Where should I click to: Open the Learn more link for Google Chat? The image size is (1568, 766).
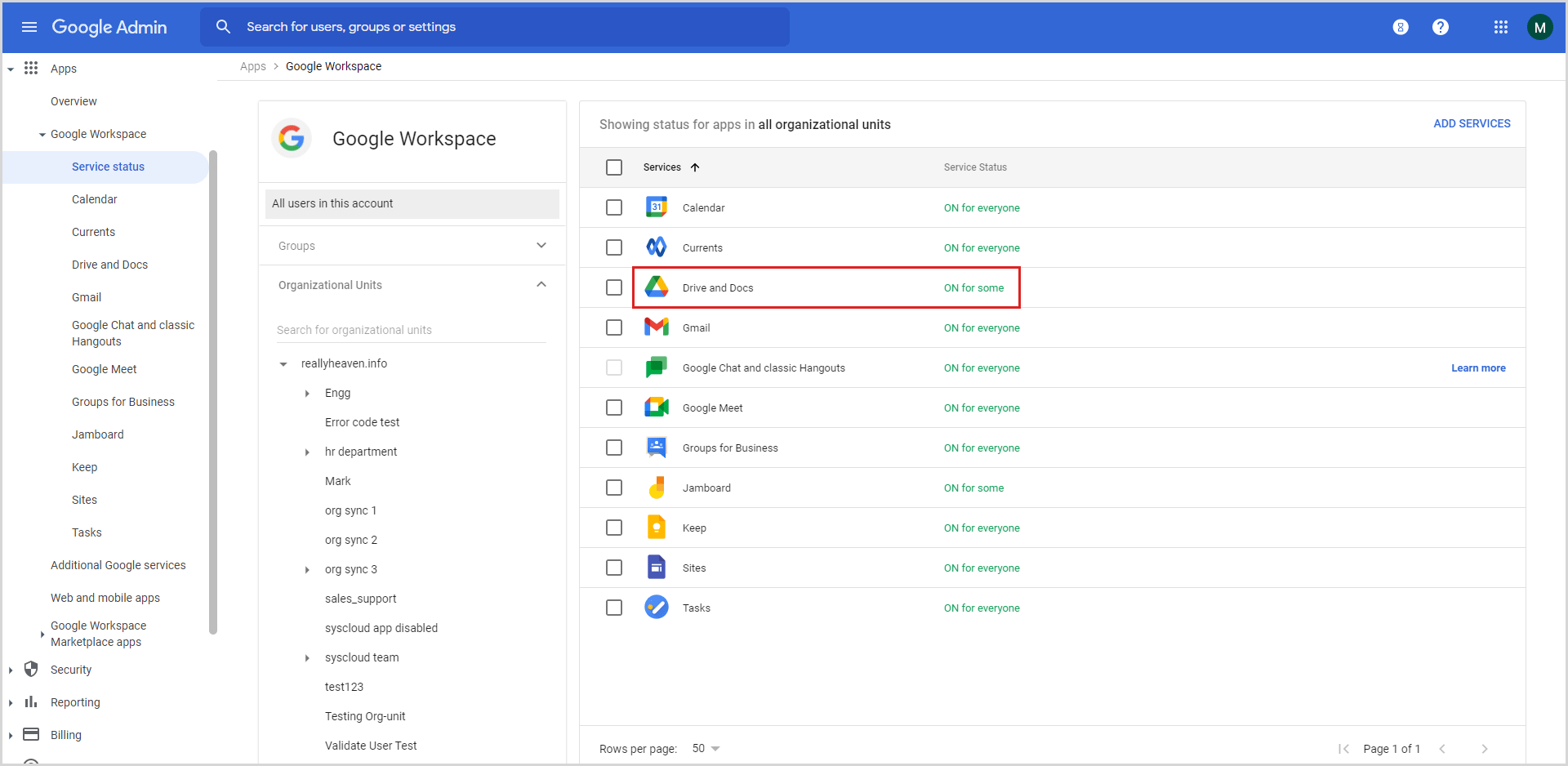click(x=1478, y=367)
